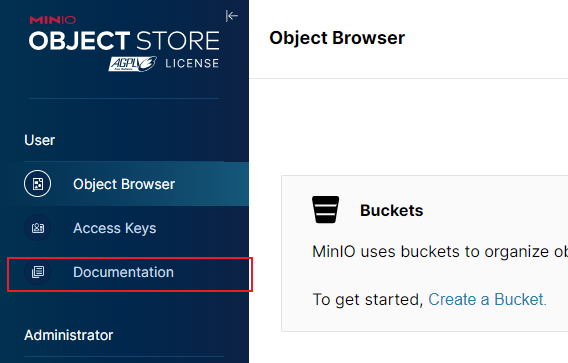Click the Object Browser page title

(x=337, y=38)
